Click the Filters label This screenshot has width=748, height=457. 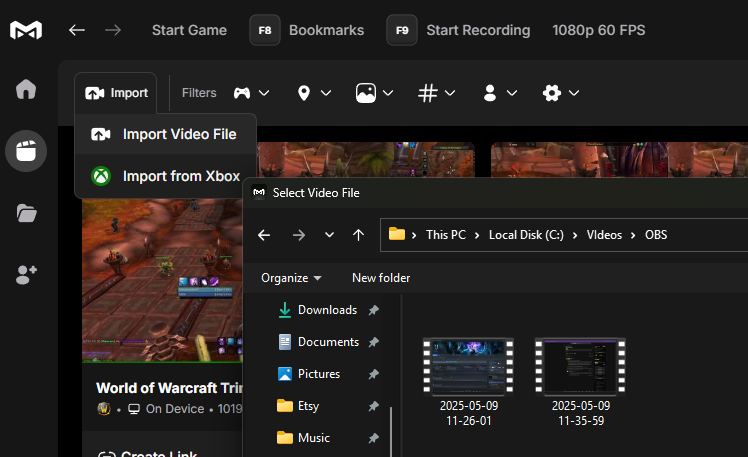[x=199, y=93]
